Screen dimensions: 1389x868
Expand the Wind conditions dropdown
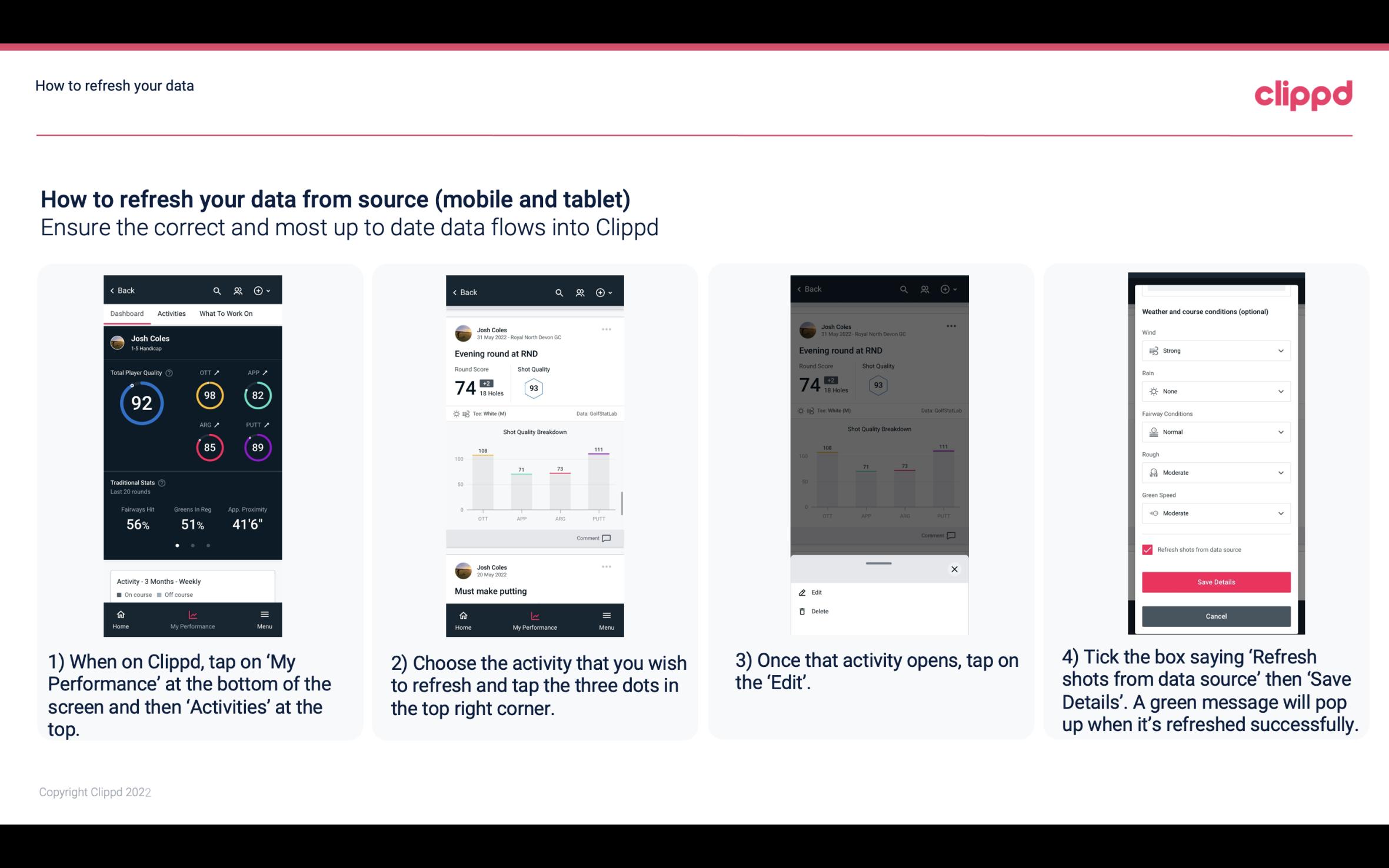tap(1280, 350)
